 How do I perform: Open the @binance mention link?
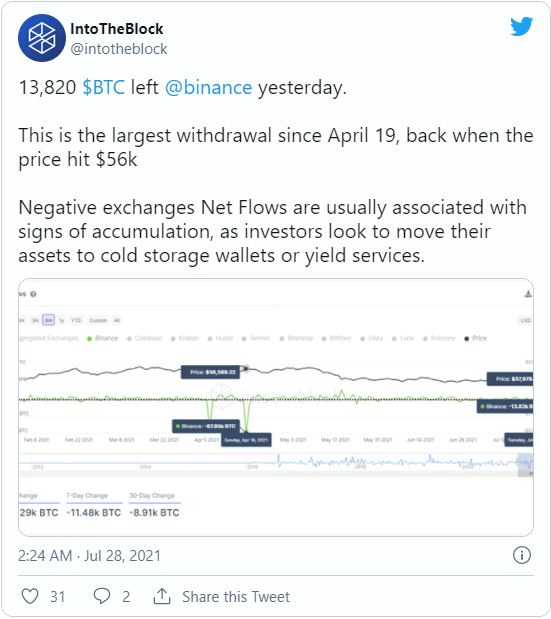tap(208, 87)
